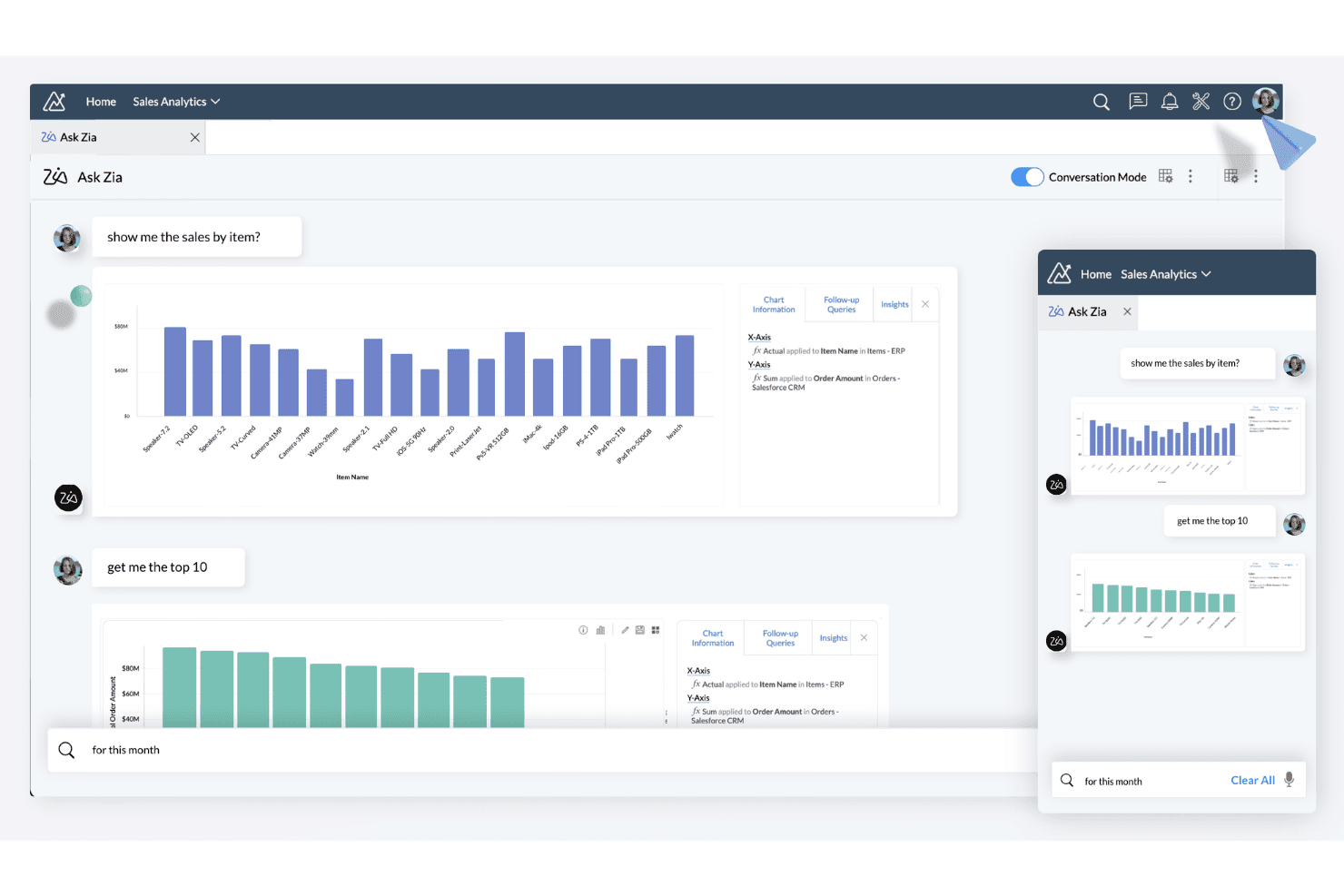The width and height of the screenshot is (1344, 896).
Task: Click the 'Item Name' axis title under first chart
Action: [352, 477]
